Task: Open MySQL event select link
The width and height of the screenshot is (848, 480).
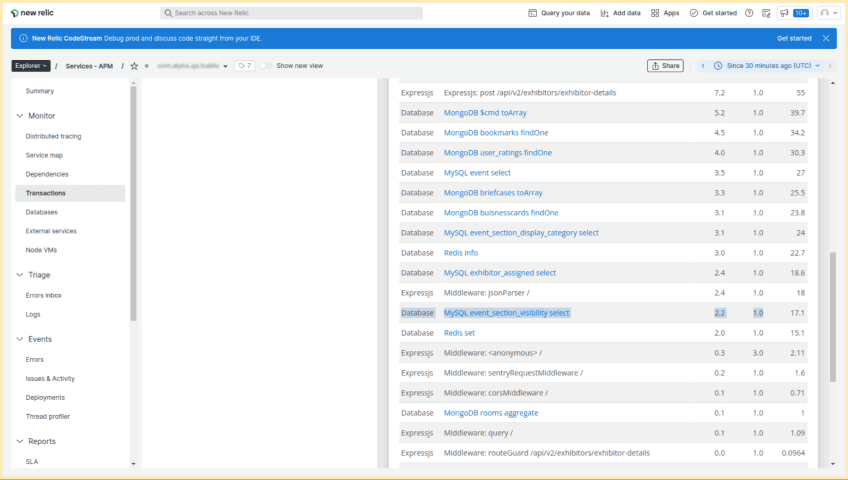Action: coord(477,172)
